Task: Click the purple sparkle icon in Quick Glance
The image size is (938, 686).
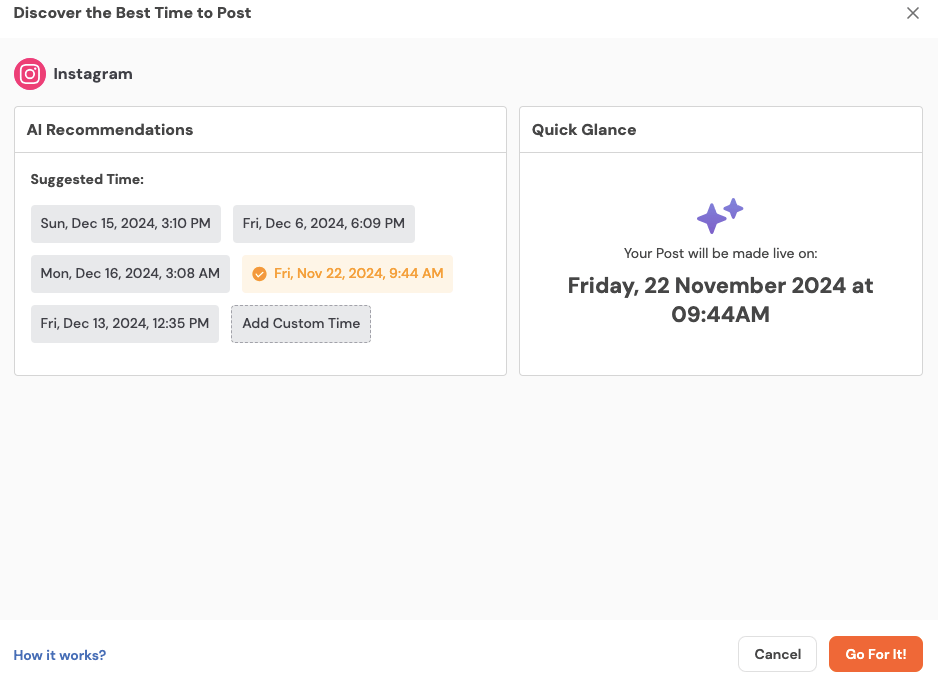Action: pyautogui.click(x=720, y=216)
